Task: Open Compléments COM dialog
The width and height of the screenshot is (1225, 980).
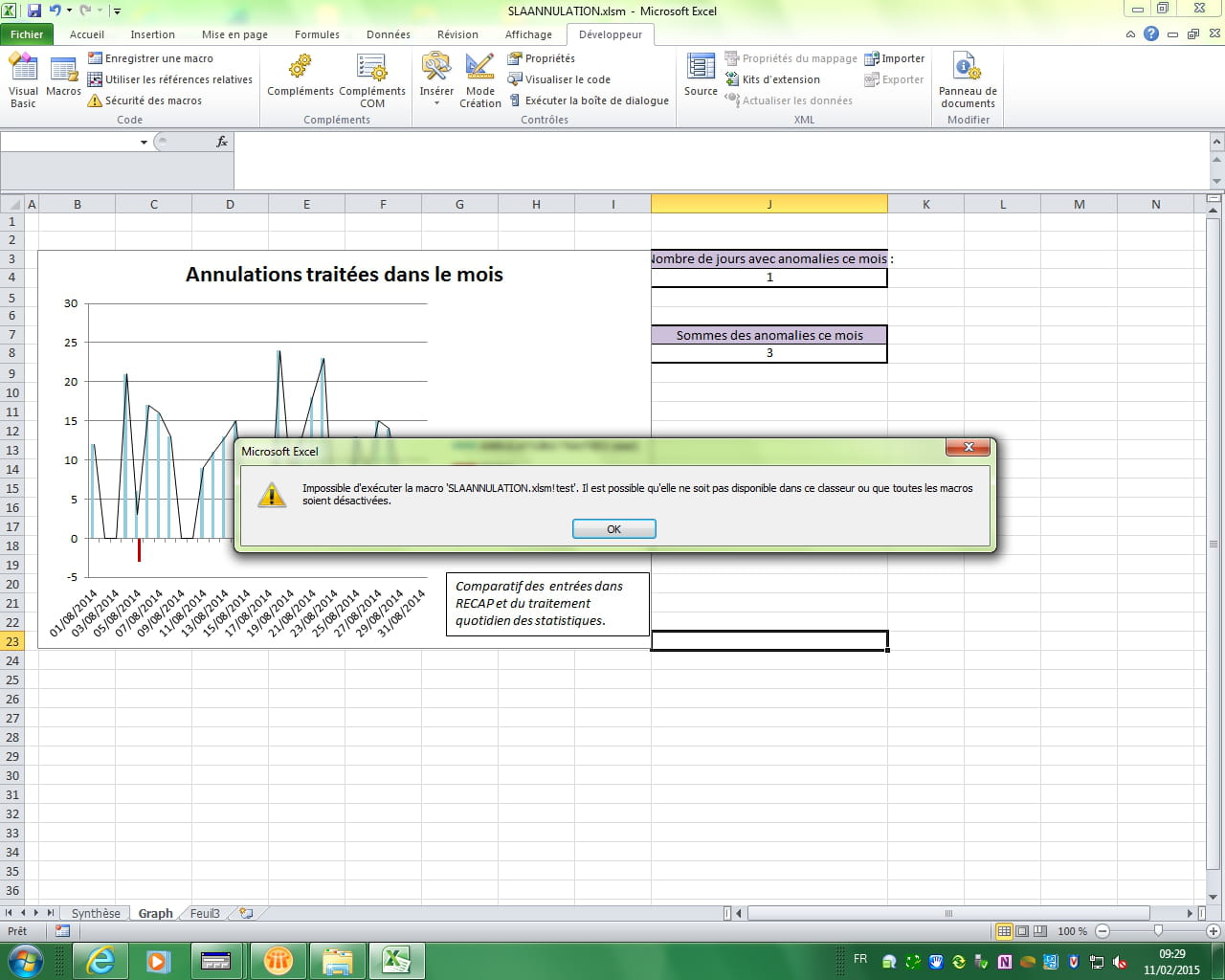Action: pos(372,80)
